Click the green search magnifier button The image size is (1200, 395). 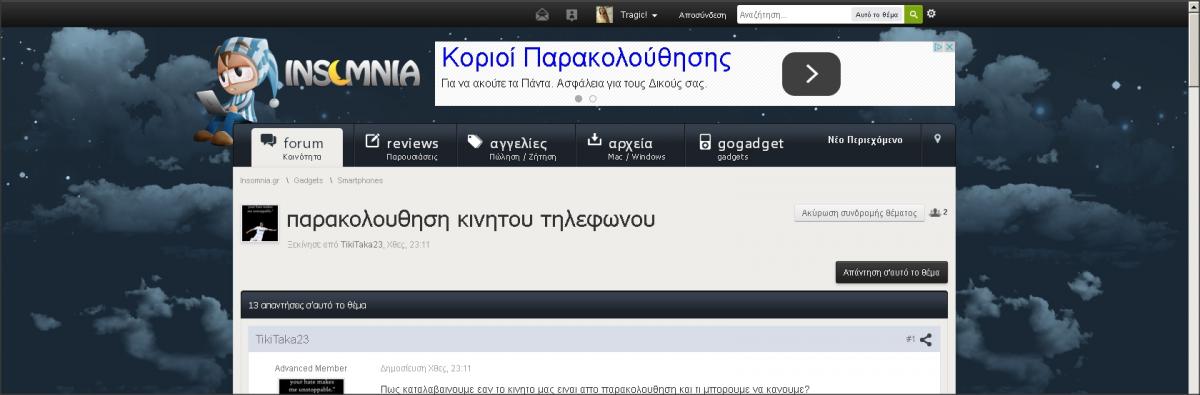[x=913, y=15]
